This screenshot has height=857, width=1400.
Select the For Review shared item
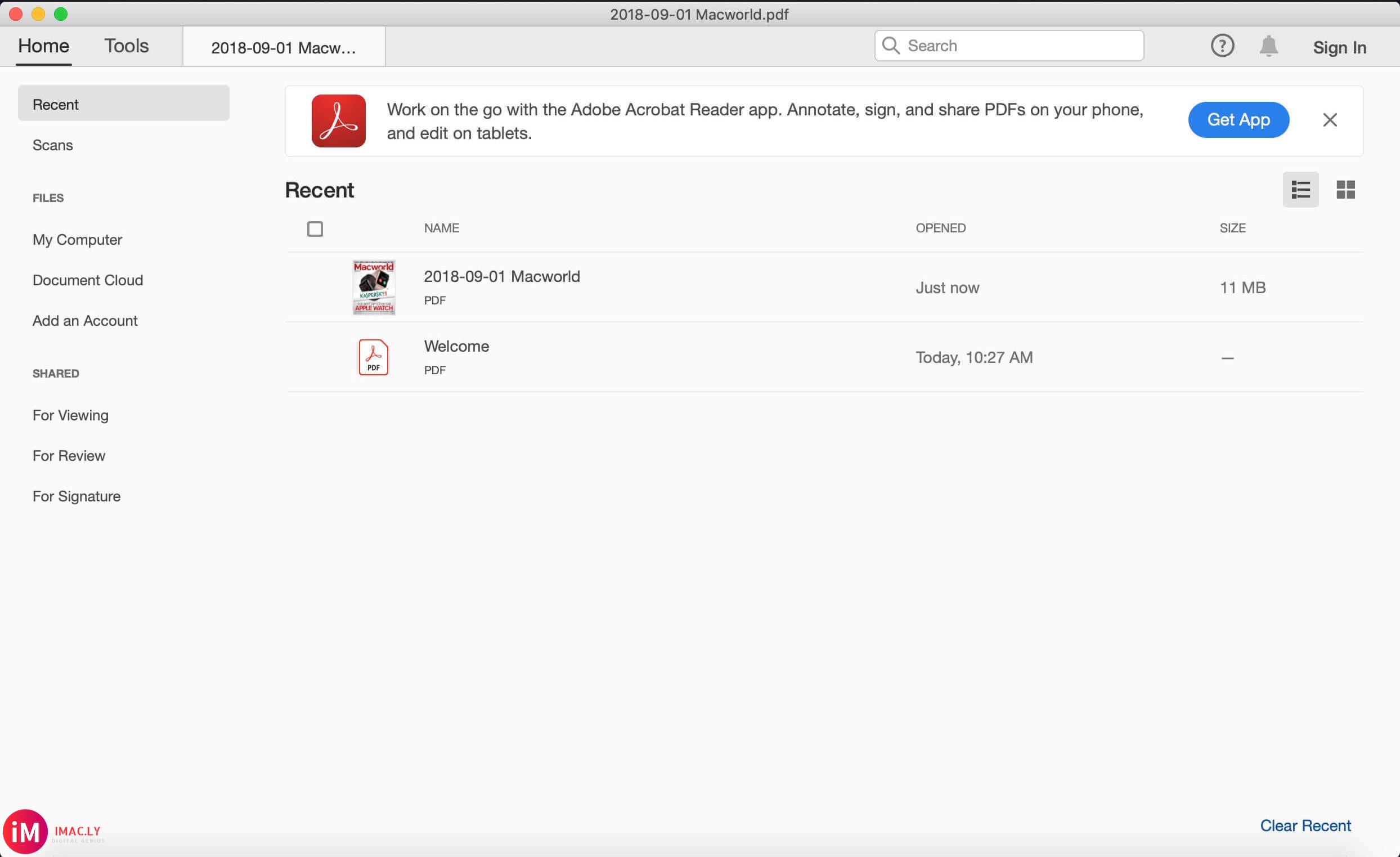pos(68,455)
